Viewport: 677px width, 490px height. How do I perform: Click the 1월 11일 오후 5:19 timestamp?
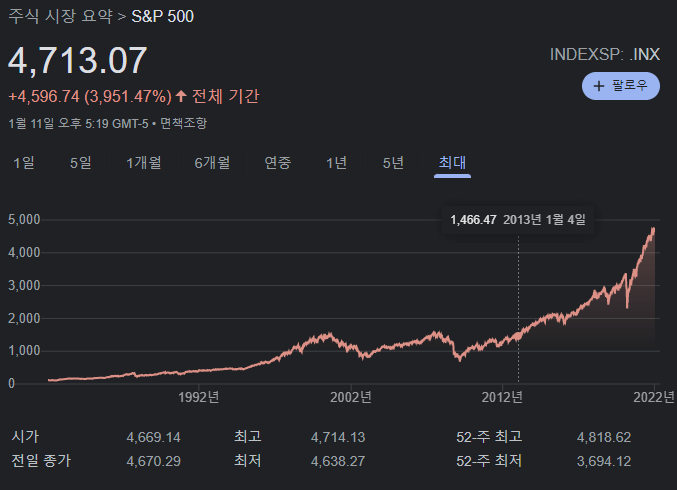click(x=78, y=123)
